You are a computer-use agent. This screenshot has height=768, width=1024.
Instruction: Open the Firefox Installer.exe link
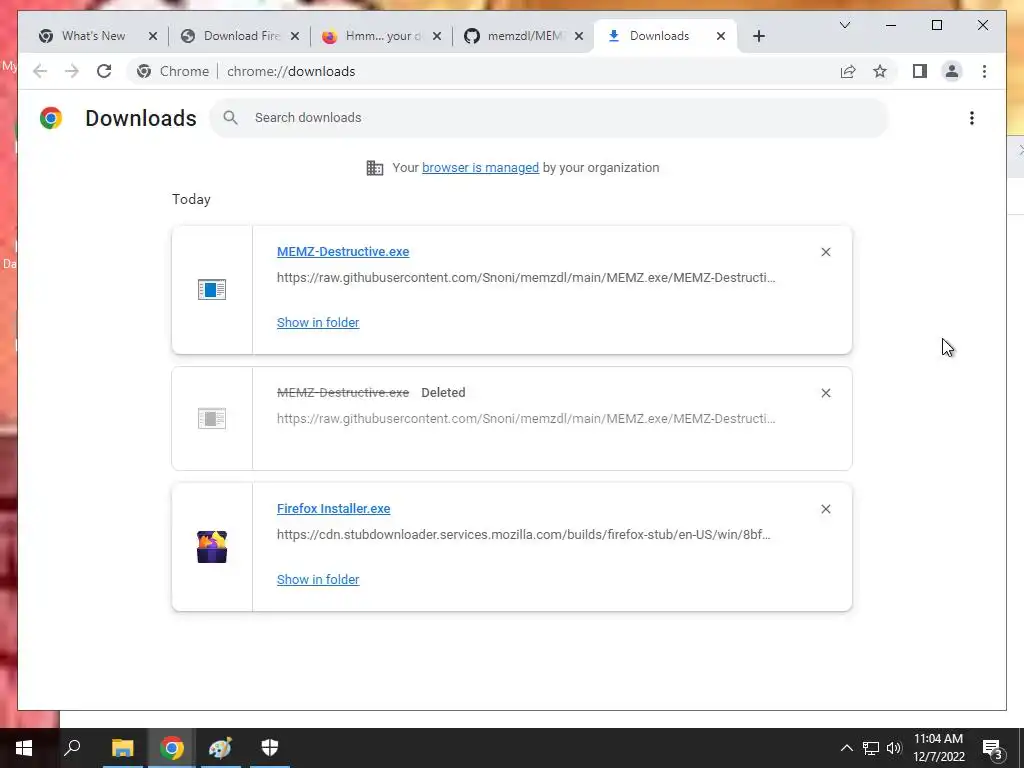(x=333, y=509)
